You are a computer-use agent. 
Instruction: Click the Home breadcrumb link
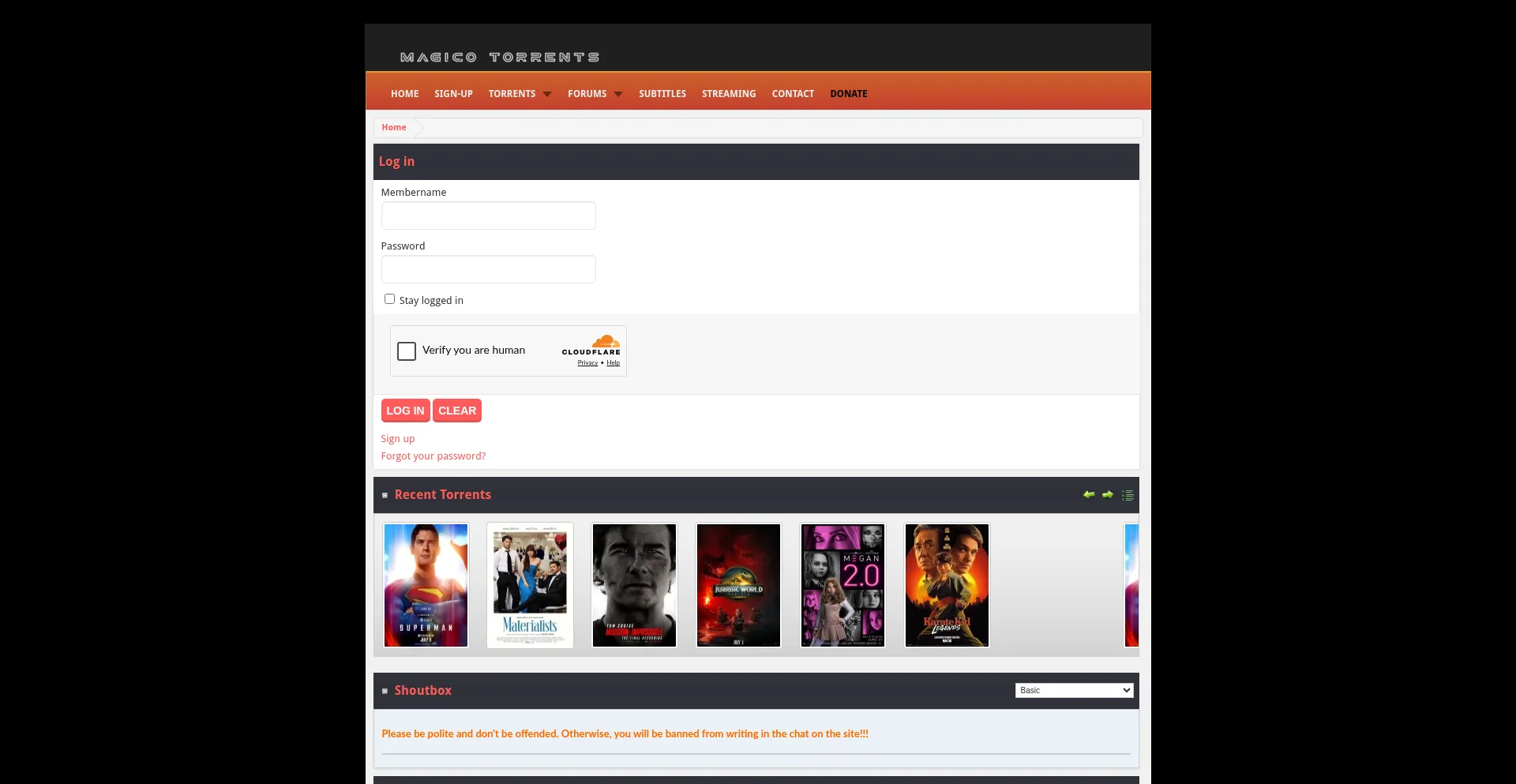click(x=394, y=127)
